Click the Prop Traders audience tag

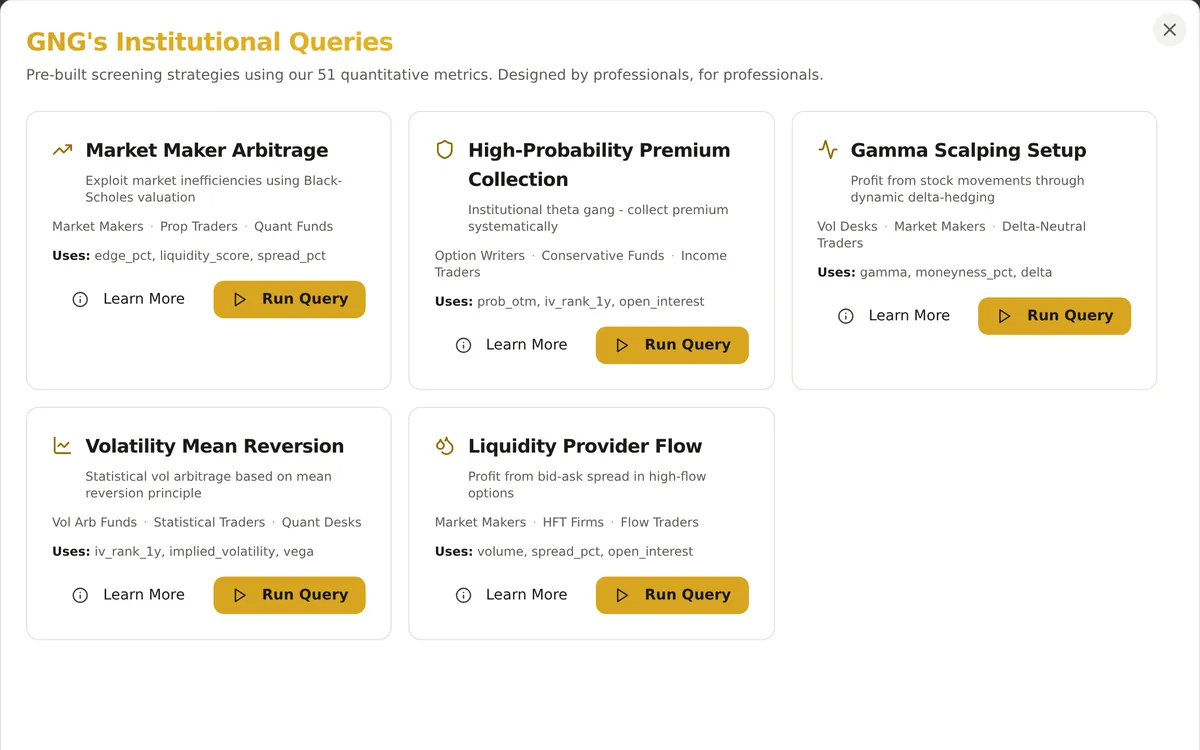tap(199, 227)
